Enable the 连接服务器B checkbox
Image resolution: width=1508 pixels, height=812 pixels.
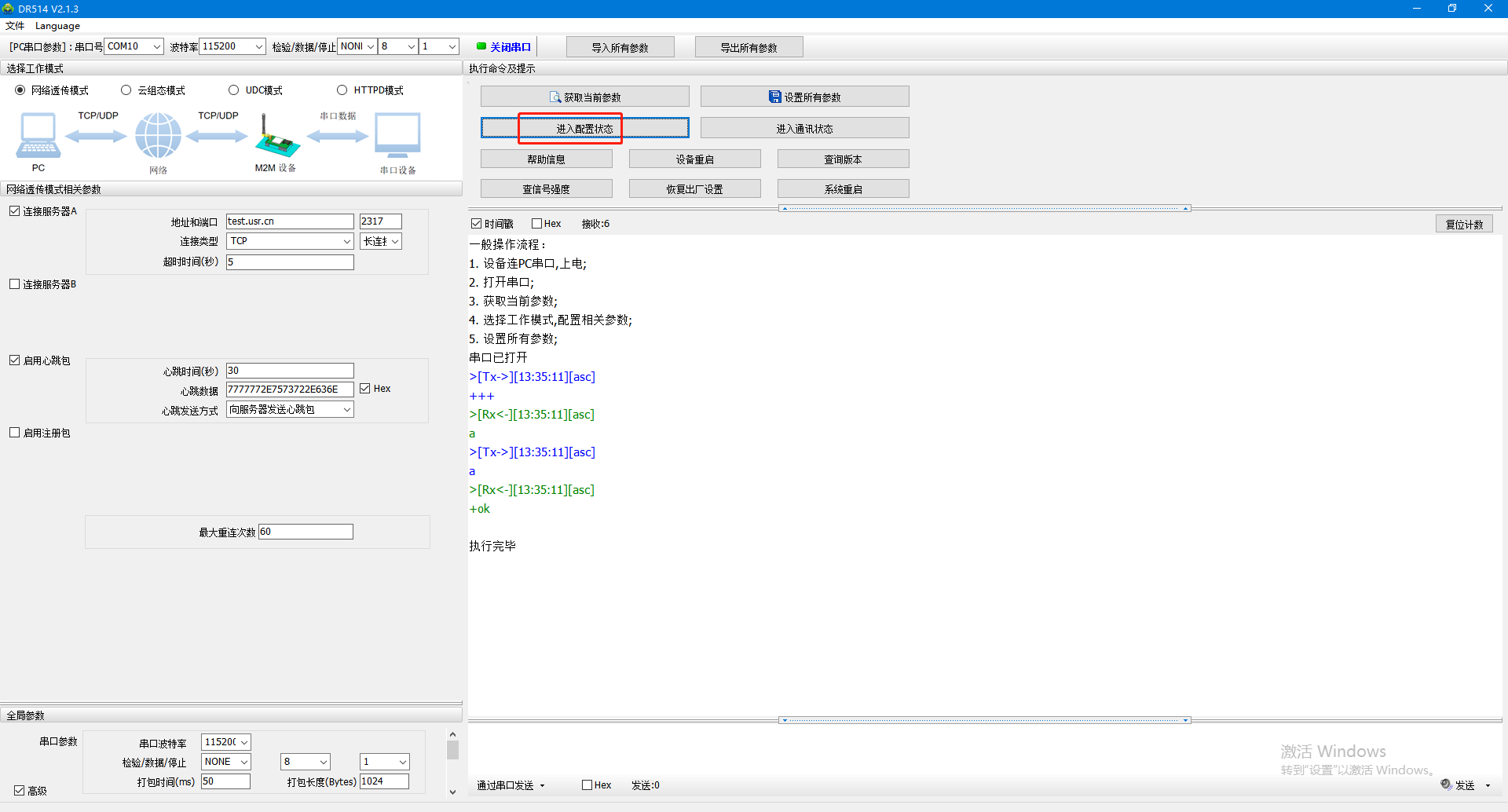tap(14, 284)
